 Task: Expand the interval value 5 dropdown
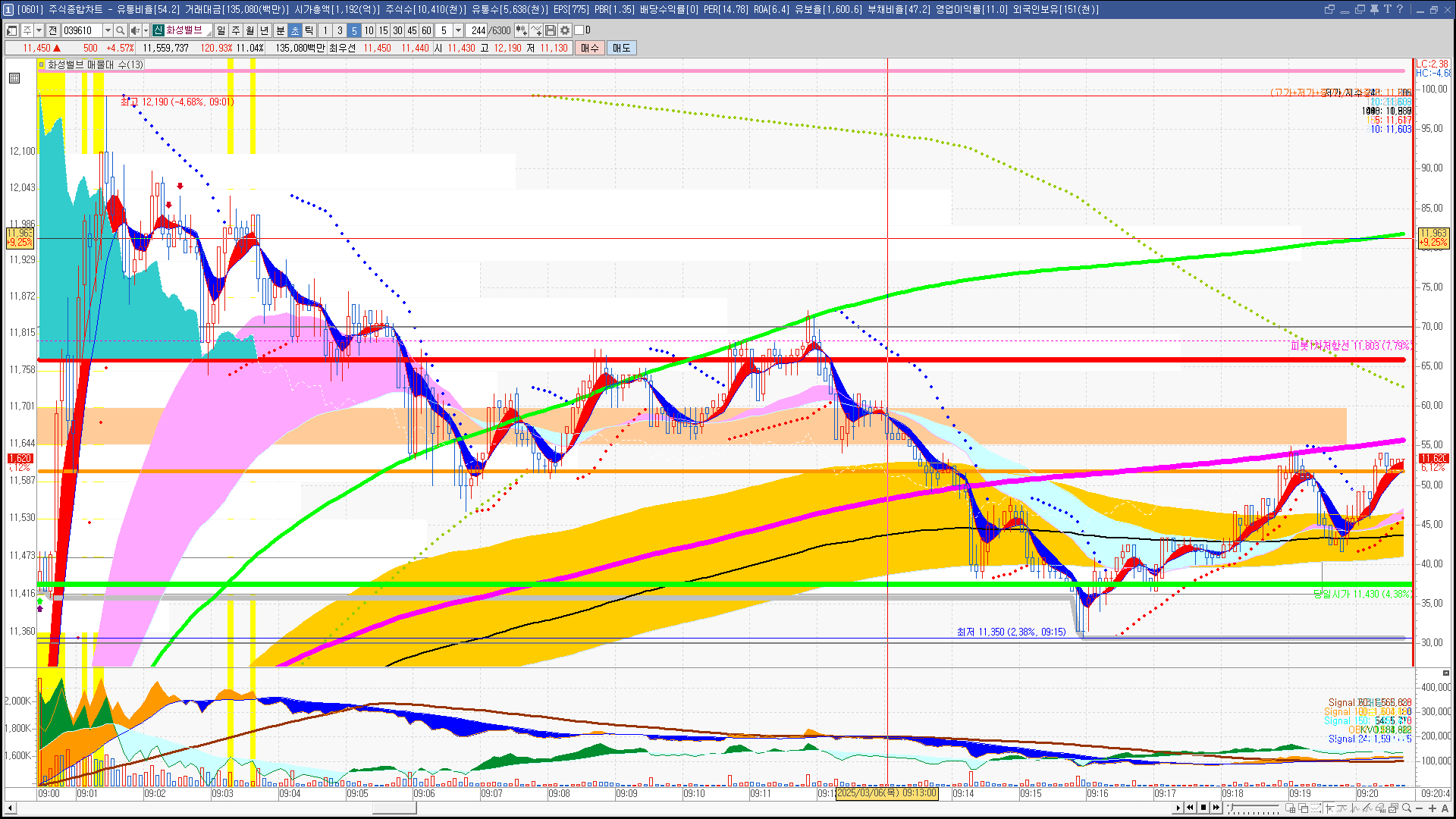click(458, 30)
